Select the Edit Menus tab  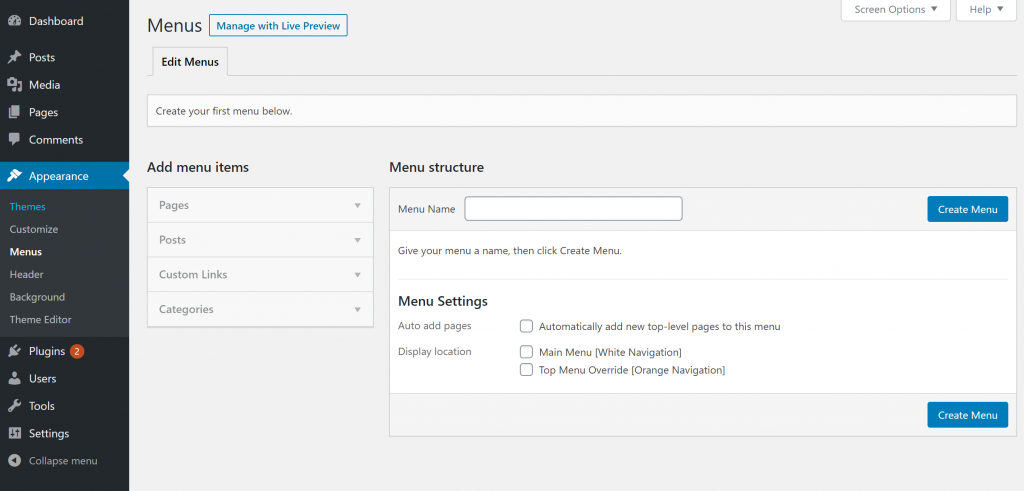click(190, 62)
